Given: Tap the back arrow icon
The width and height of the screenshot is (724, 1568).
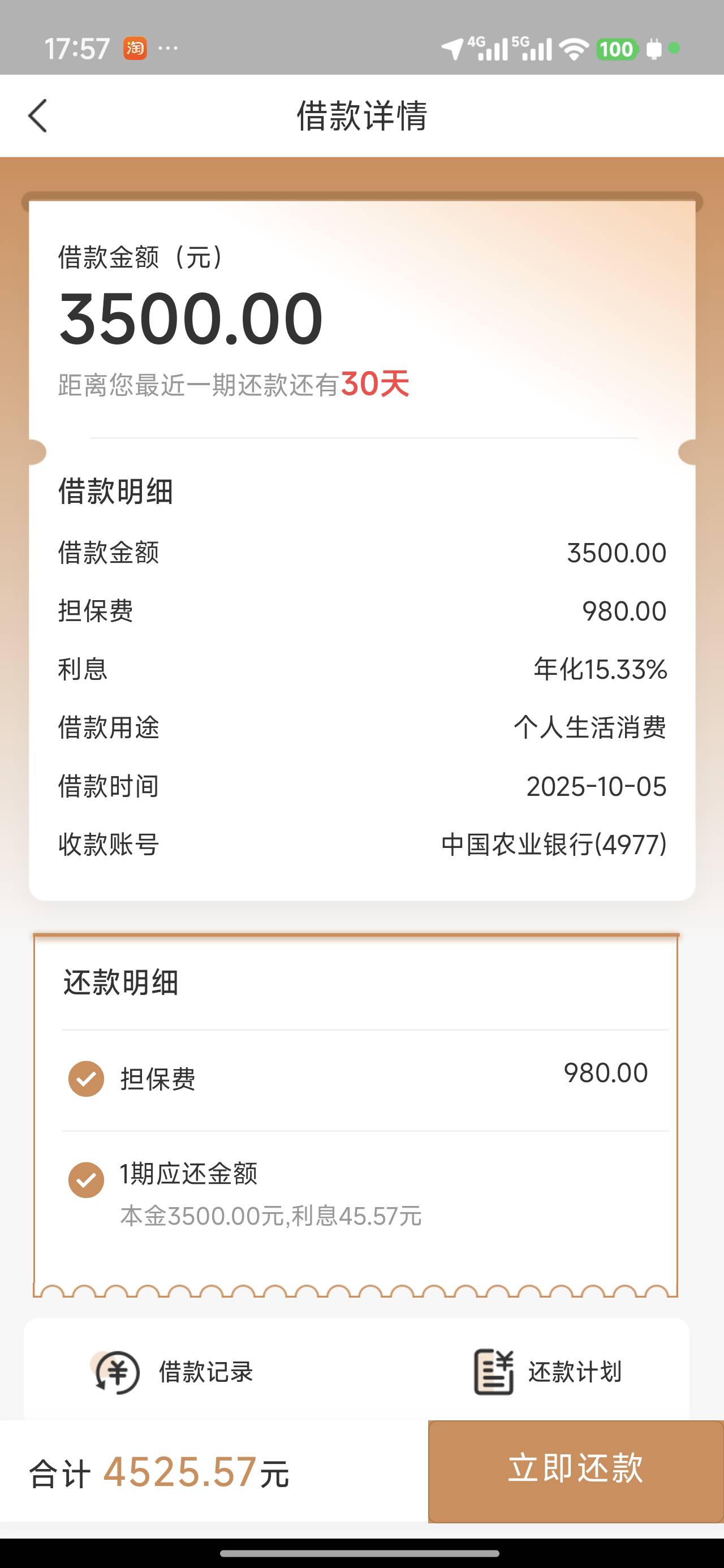Looking at the screenshot, I should tap(38, 115).
